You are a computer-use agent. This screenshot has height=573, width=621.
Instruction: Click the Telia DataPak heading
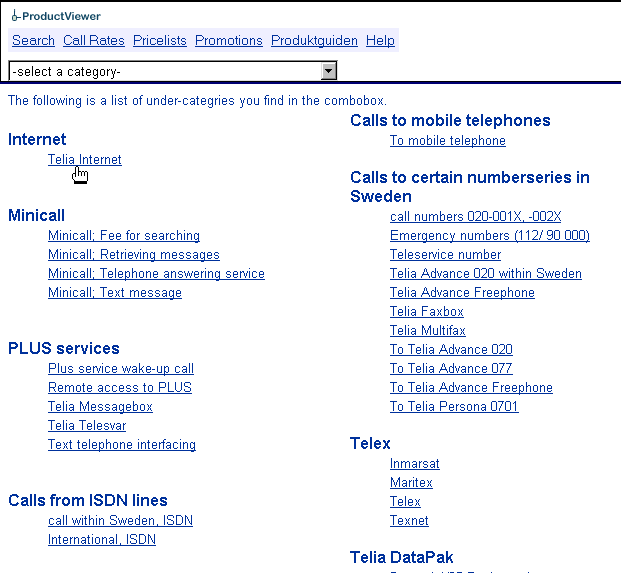[x=402, y=558]
